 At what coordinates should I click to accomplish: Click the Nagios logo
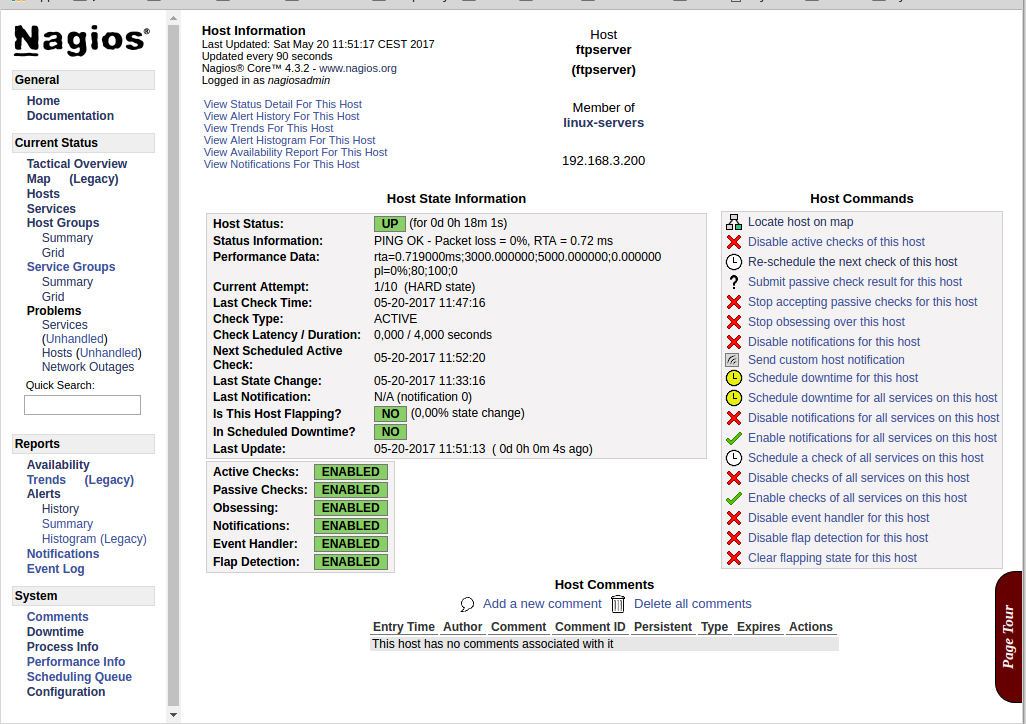click(82, 41)
